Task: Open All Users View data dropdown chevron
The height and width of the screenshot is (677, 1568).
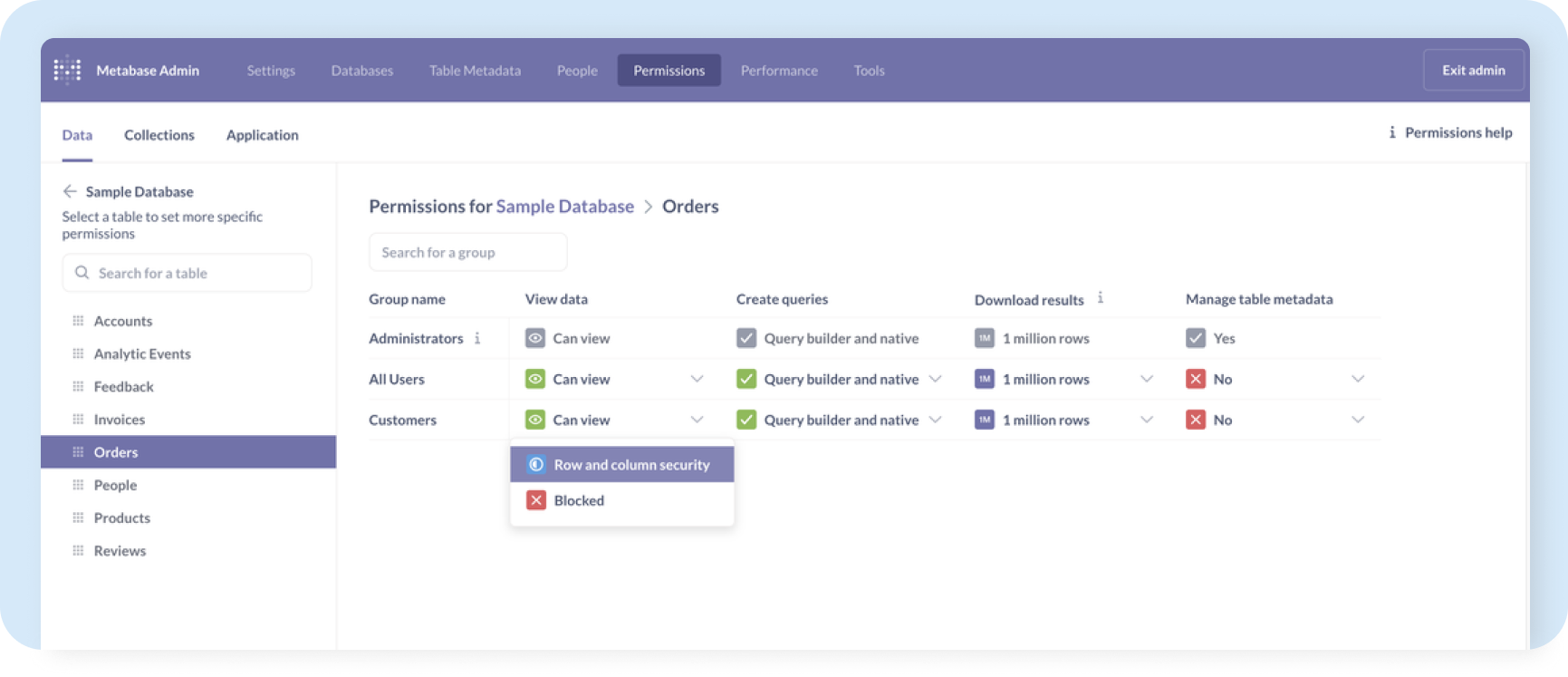Action: [x=697, y=379]
